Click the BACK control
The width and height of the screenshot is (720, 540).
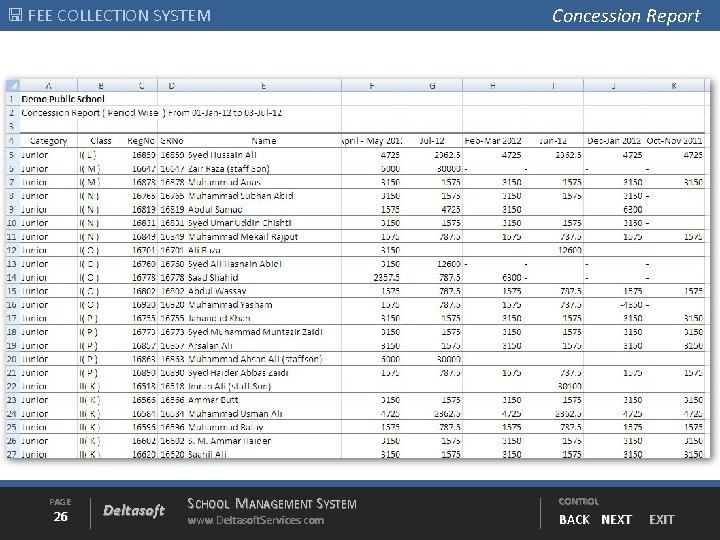pyautogui.click(x=574, y=519)
